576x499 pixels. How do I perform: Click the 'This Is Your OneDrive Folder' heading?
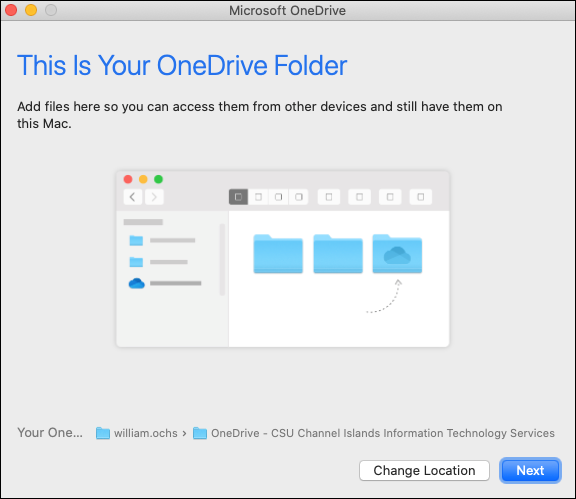(x=182, y=65)
